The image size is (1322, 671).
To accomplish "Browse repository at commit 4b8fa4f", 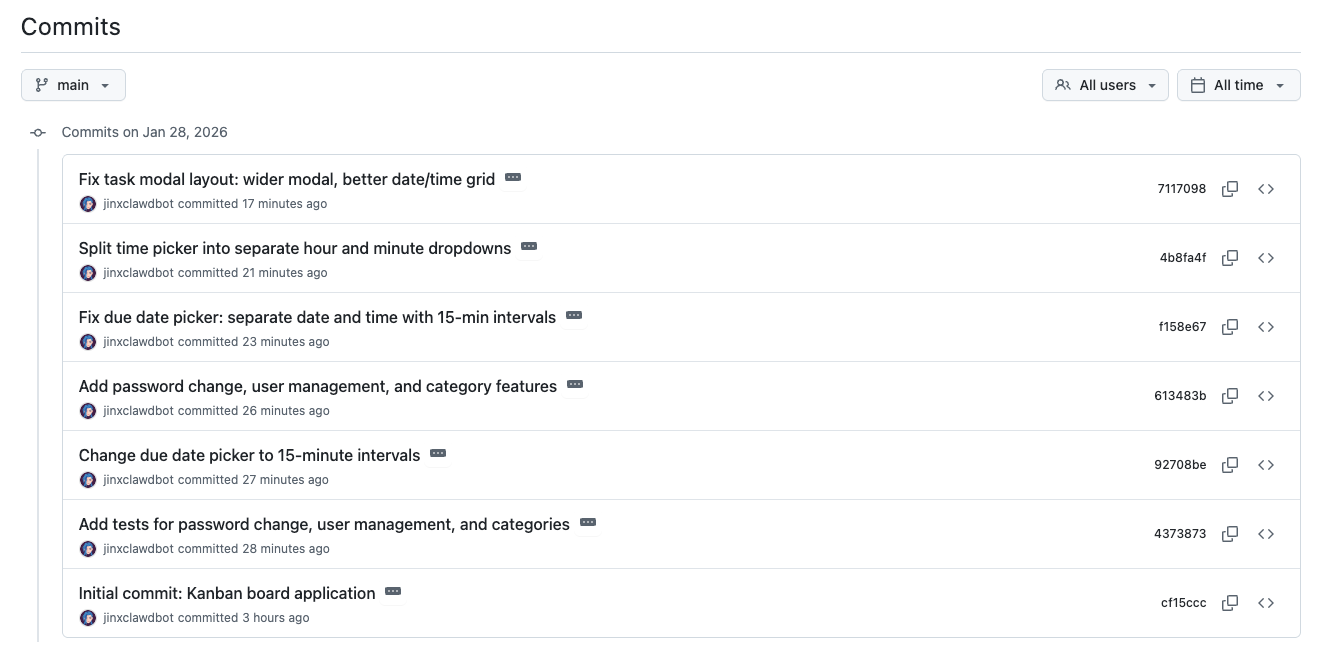I will coord(1266,258).
